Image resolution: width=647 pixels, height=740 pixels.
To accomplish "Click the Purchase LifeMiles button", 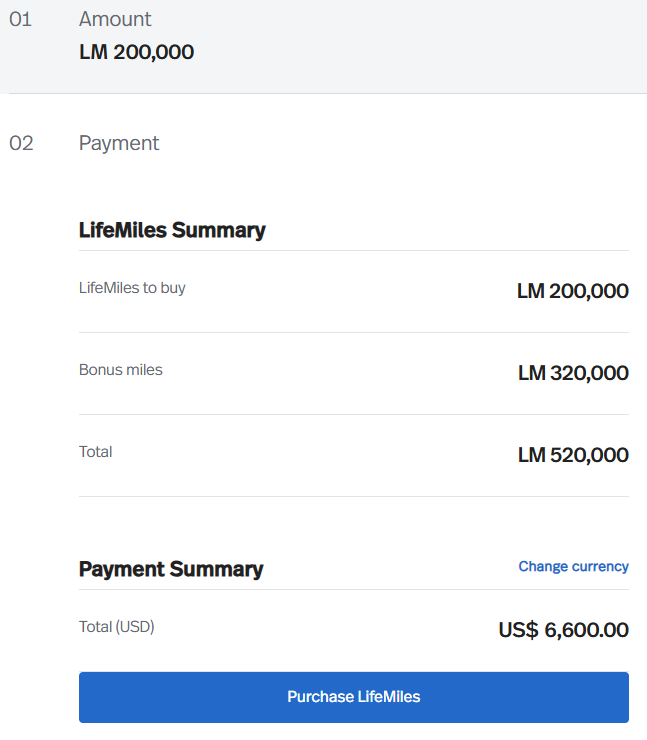I will pyautogui.click(x=353, y=697).
